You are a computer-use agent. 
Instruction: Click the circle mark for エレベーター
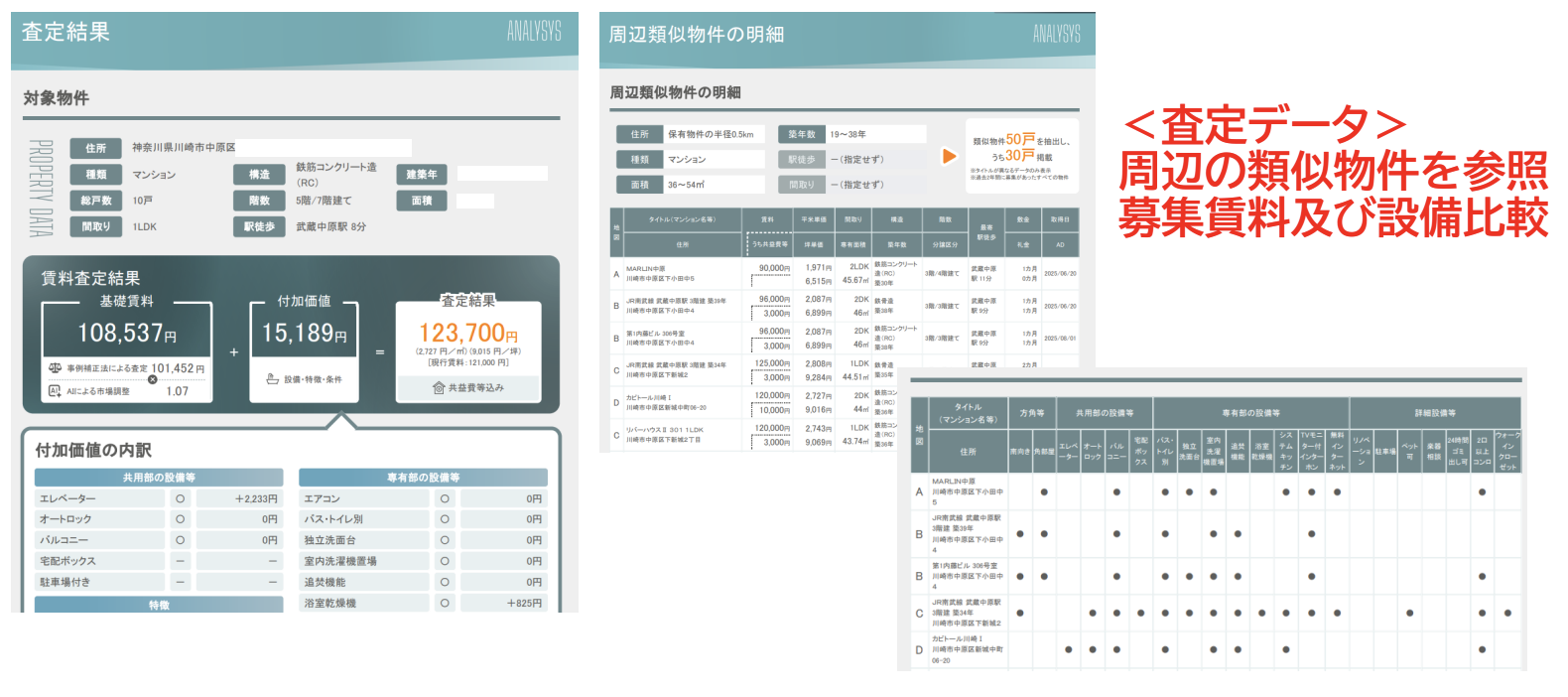click(180, 498)
